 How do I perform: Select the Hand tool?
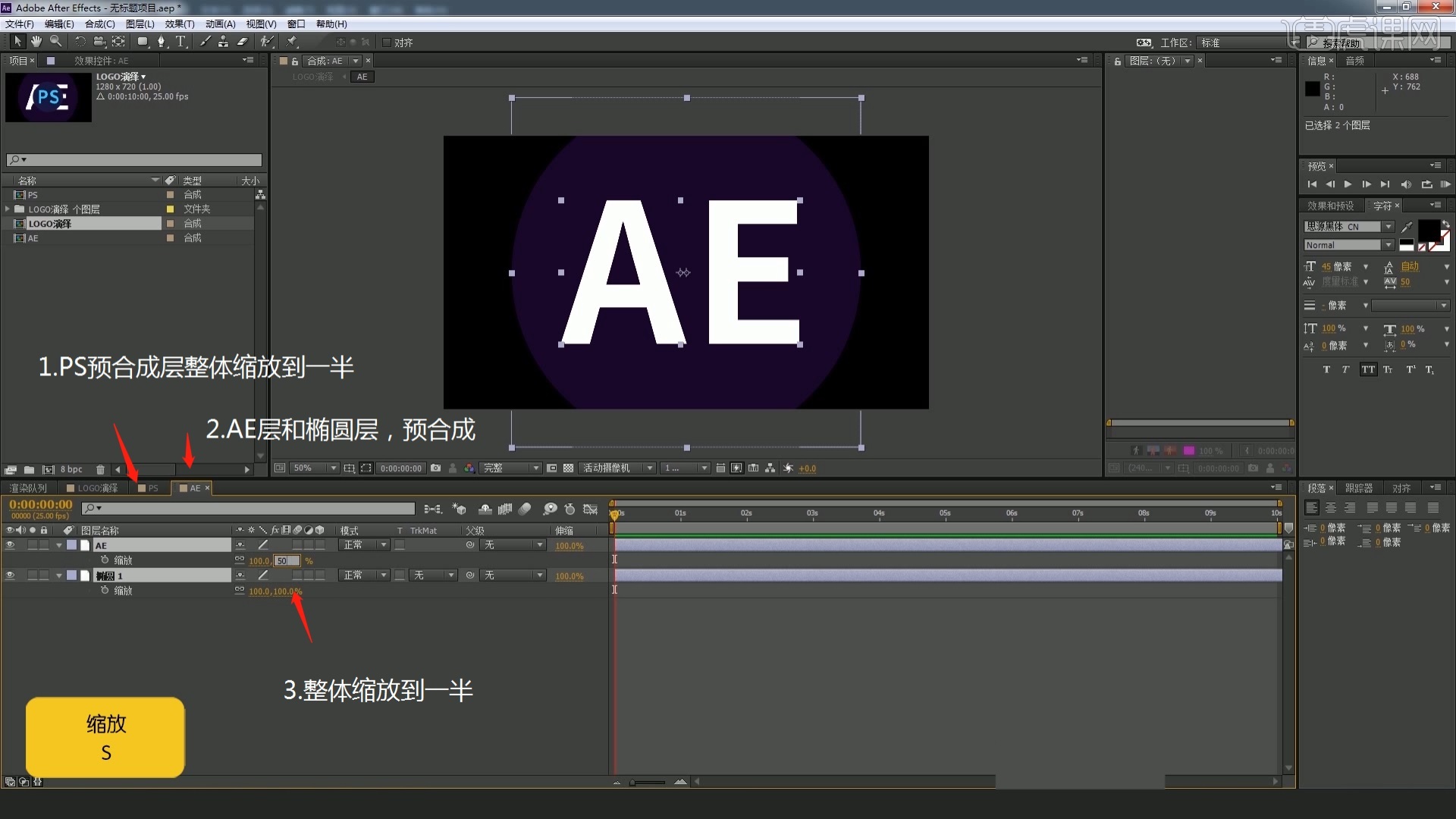(x=36, y=42)
